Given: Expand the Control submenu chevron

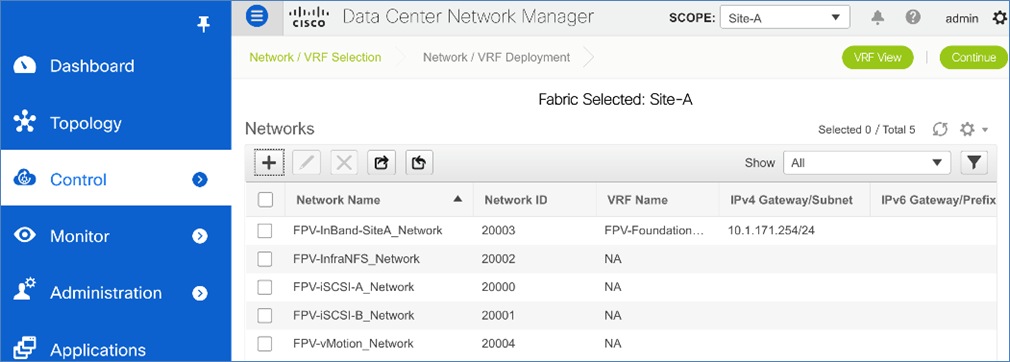Looking at the screenshot, I should tap(200, 180).
